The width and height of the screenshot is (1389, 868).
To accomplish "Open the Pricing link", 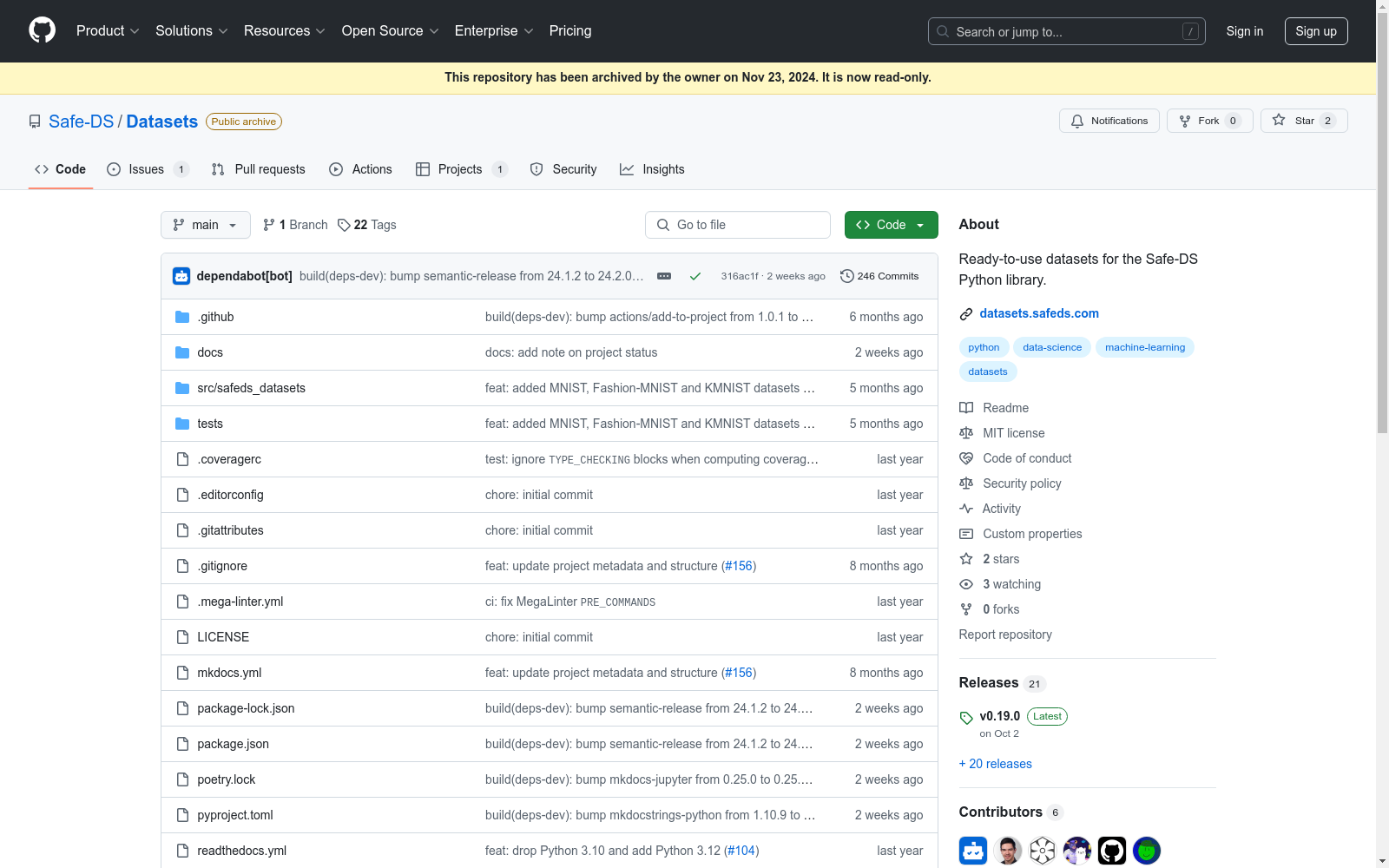I will pyautogui.click(x=570, y=31).
